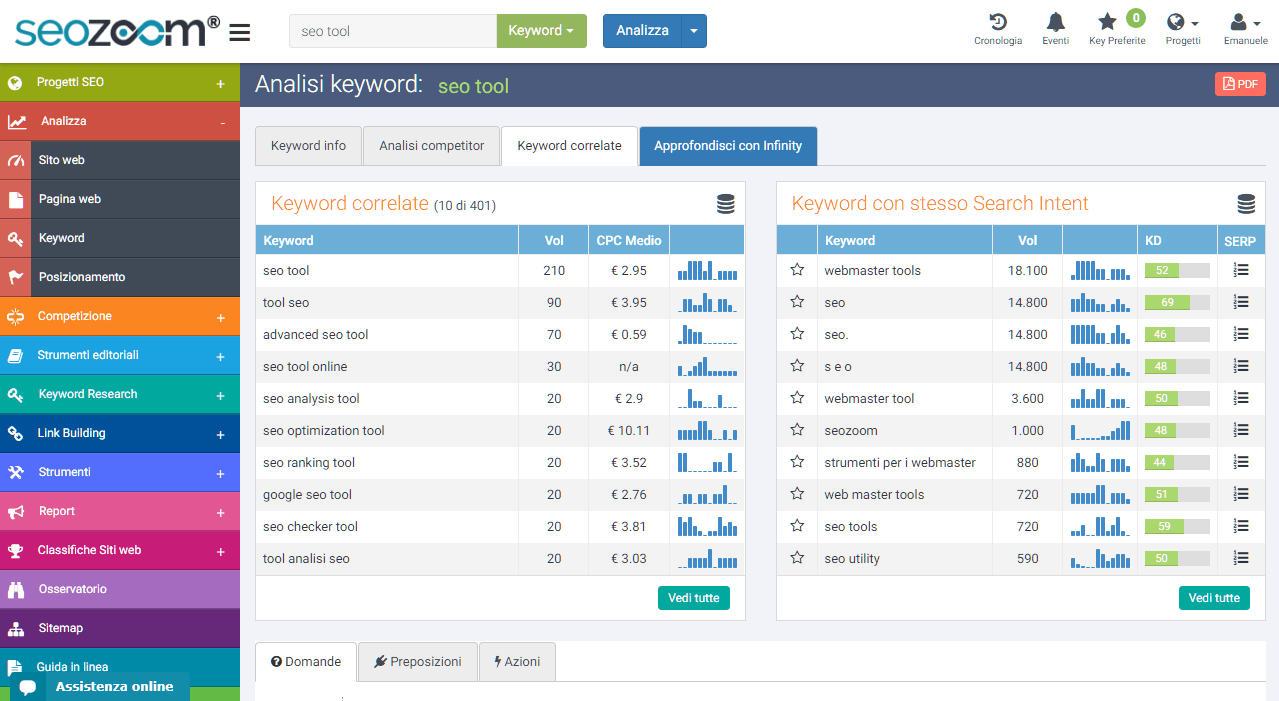Toggle favorite star for webmaster tool

796,398
